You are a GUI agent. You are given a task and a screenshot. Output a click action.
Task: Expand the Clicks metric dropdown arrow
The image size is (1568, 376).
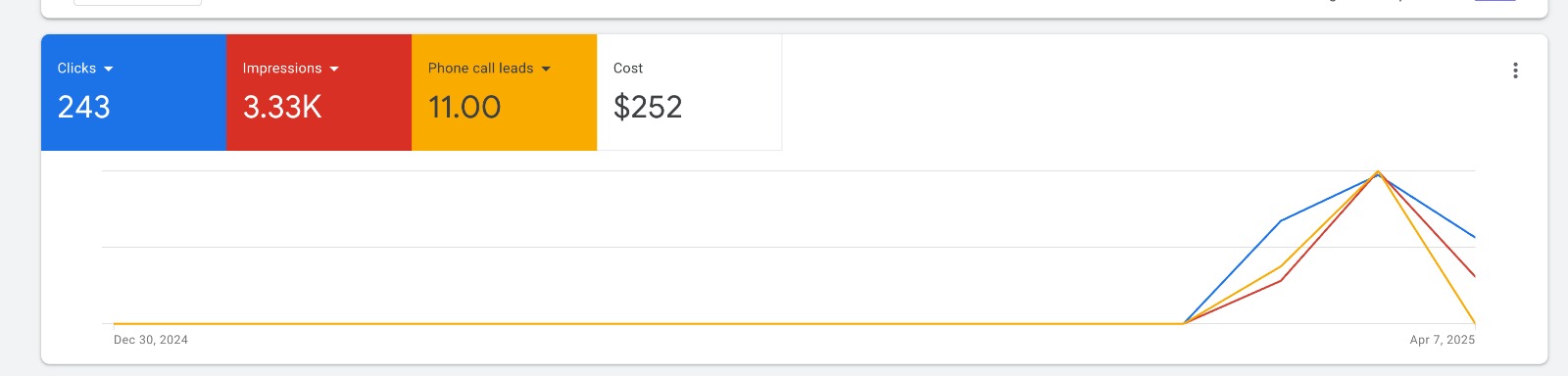coord(108,69)
